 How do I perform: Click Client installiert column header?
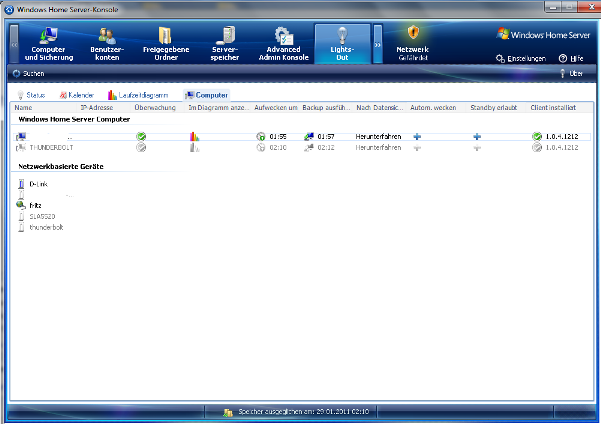coord(553,108)
